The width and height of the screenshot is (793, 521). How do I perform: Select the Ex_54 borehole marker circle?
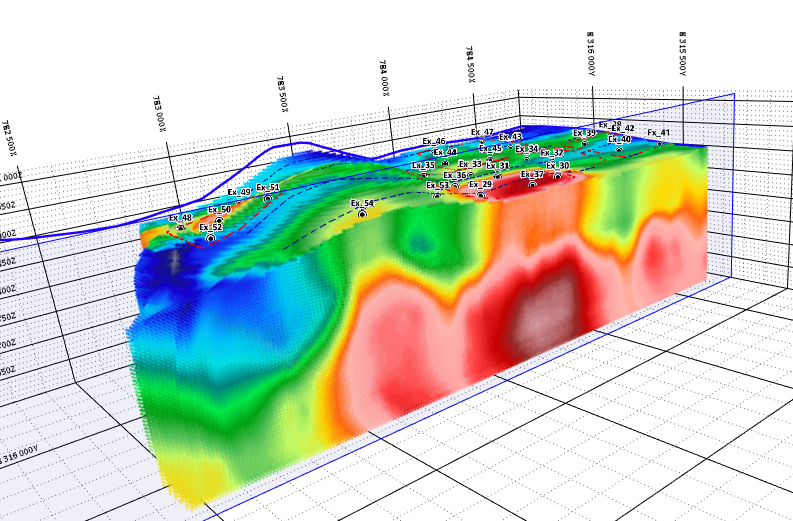click(x=362, y=214)
